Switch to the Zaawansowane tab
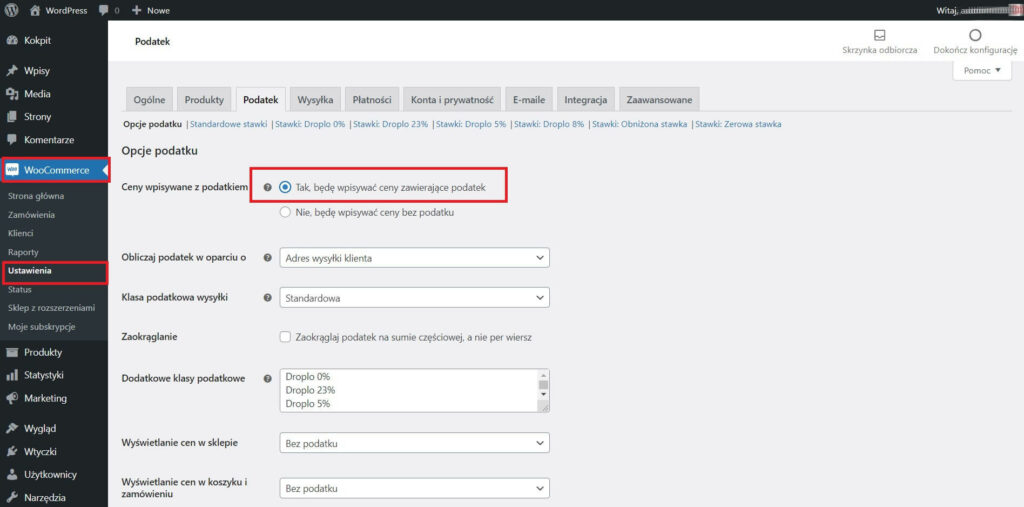This screenshot has width=1024, height=507. pyautogui.click(x=660, y=100)
